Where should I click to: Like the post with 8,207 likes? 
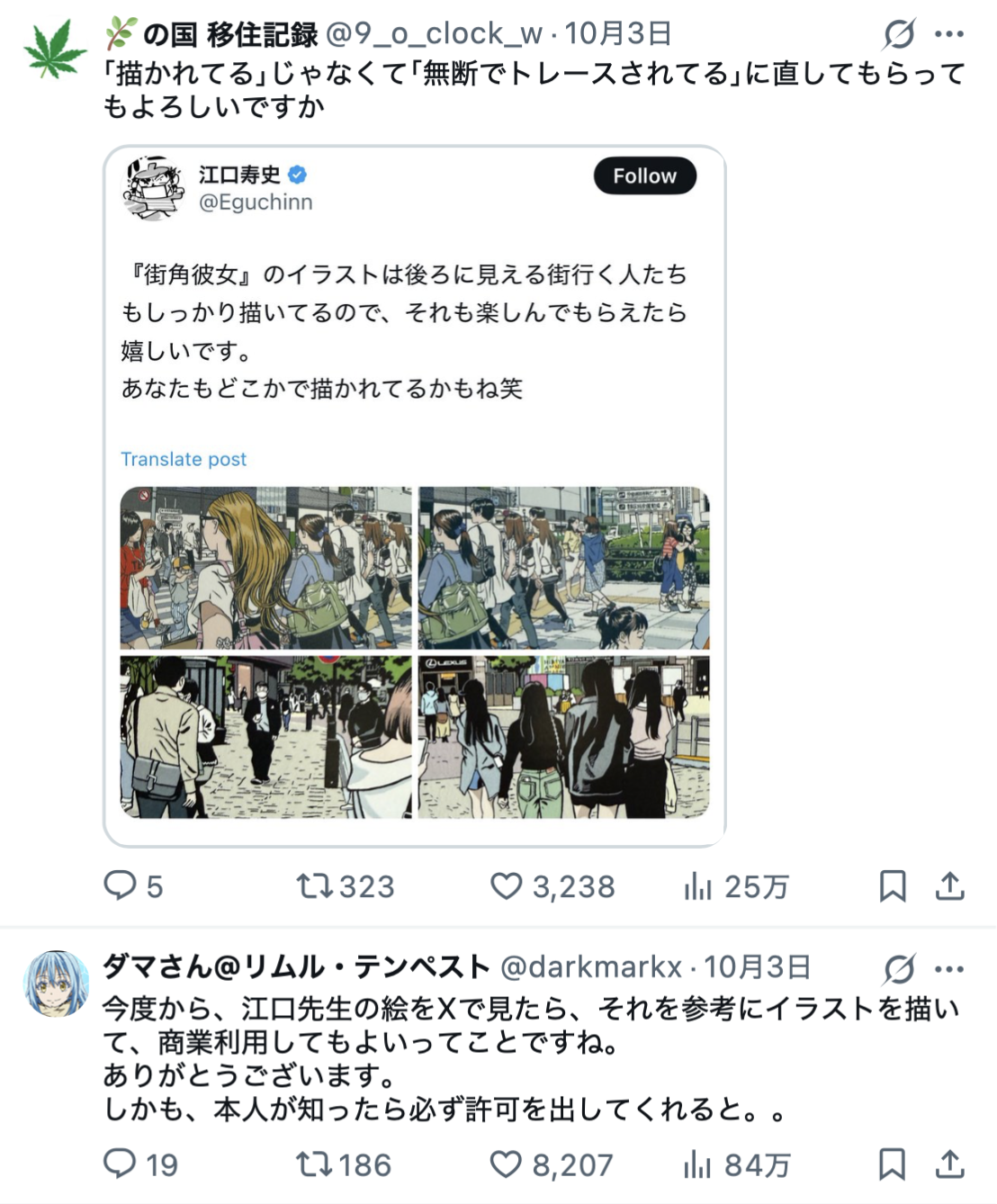(x=506, y=1164)
